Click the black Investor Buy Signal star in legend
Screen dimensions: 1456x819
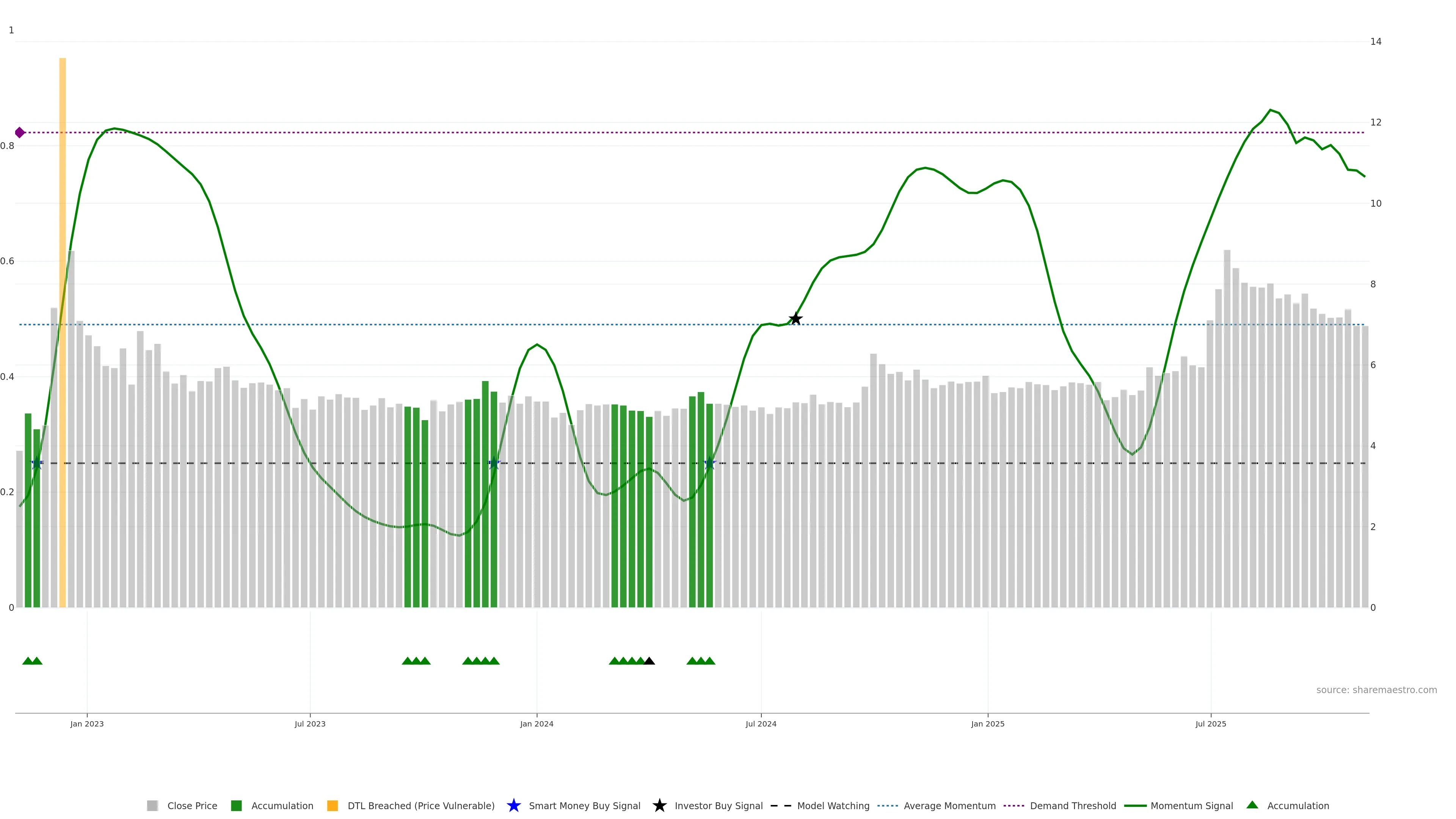[659, 805]
